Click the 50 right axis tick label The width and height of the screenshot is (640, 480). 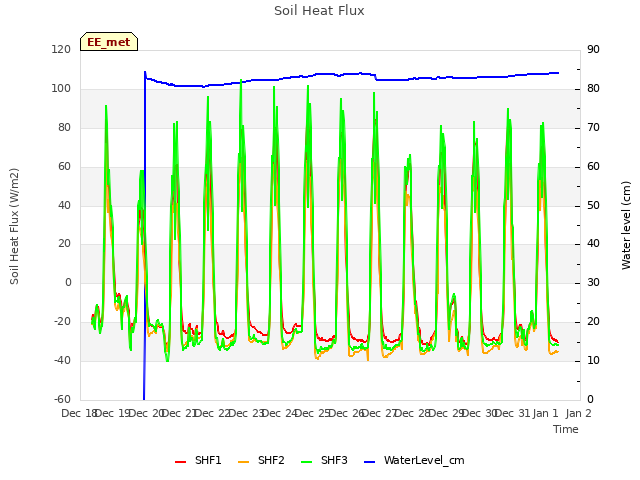click(593, 205)
